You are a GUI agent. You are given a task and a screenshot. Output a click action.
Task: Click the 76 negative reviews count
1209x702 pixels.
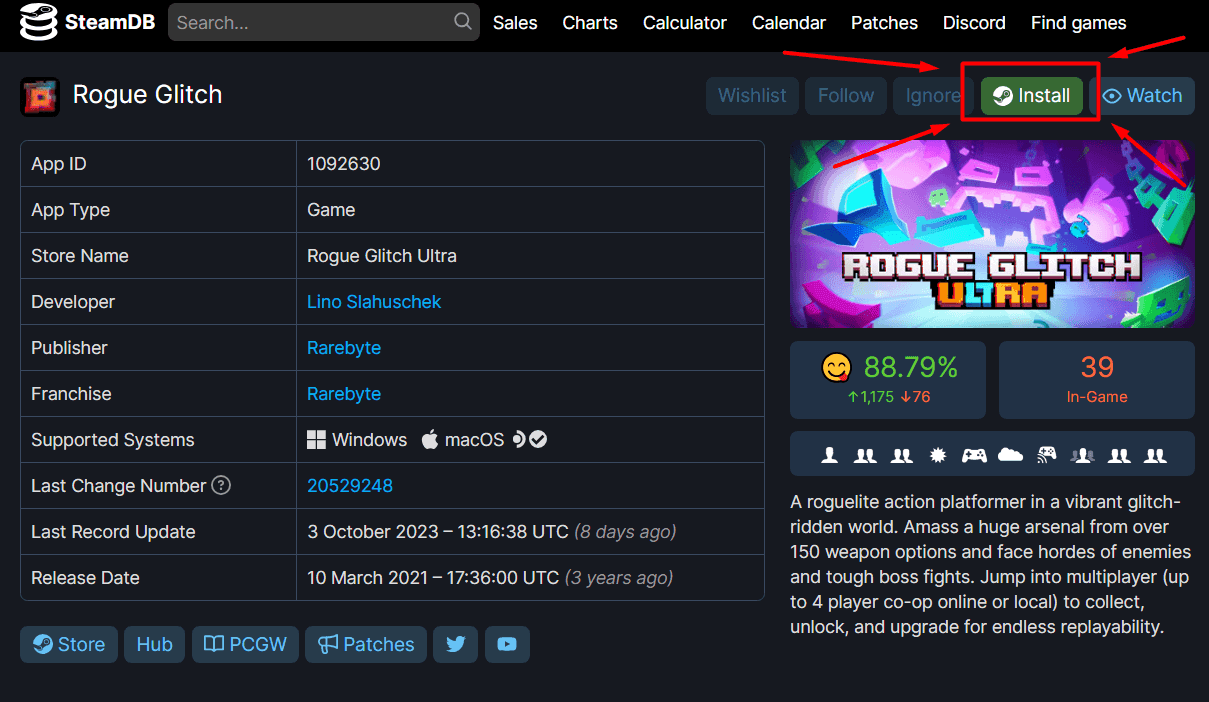[914, 397]
